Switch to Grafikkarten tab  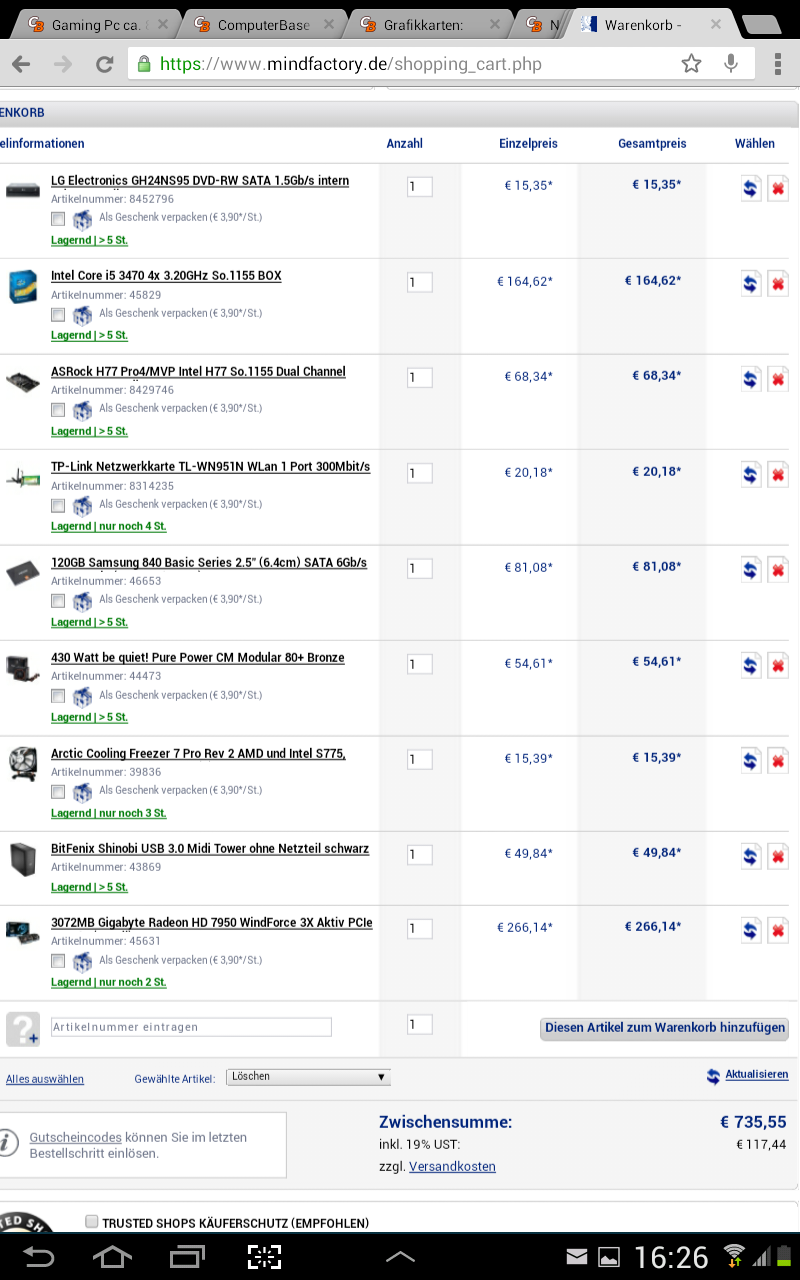[430, 25]
